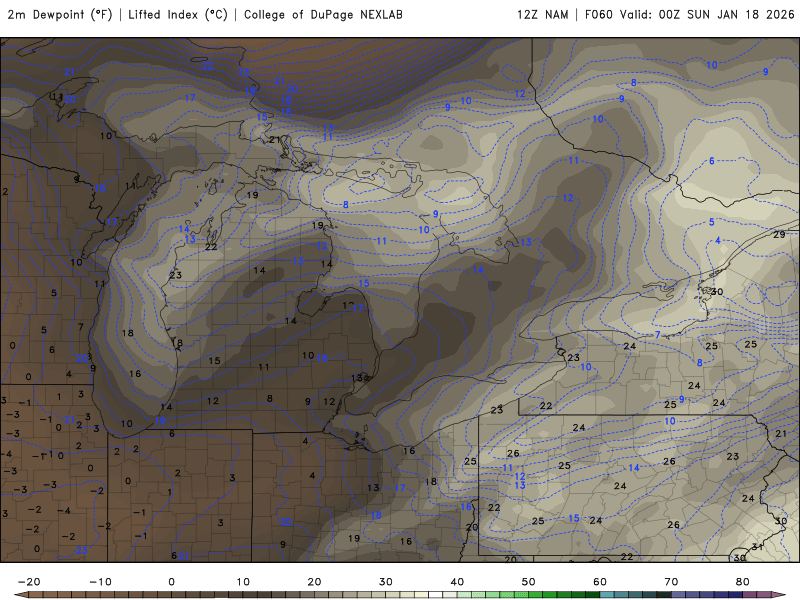Screen dimensions: 800x600
Task: Click the left arrow end of the color bar
Action: (x=21, y=594)
